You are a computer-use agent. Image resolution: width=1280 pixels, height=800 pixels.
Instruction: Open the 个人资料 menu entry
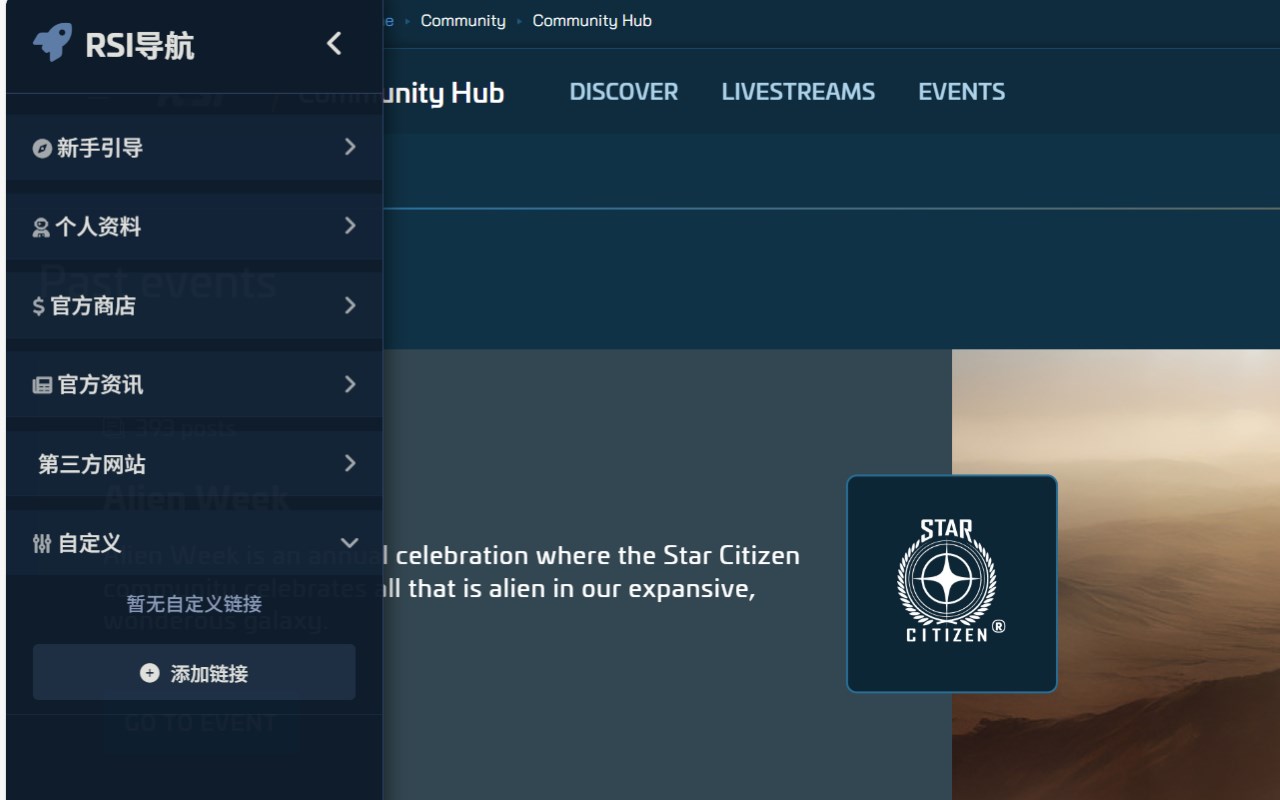194,227
